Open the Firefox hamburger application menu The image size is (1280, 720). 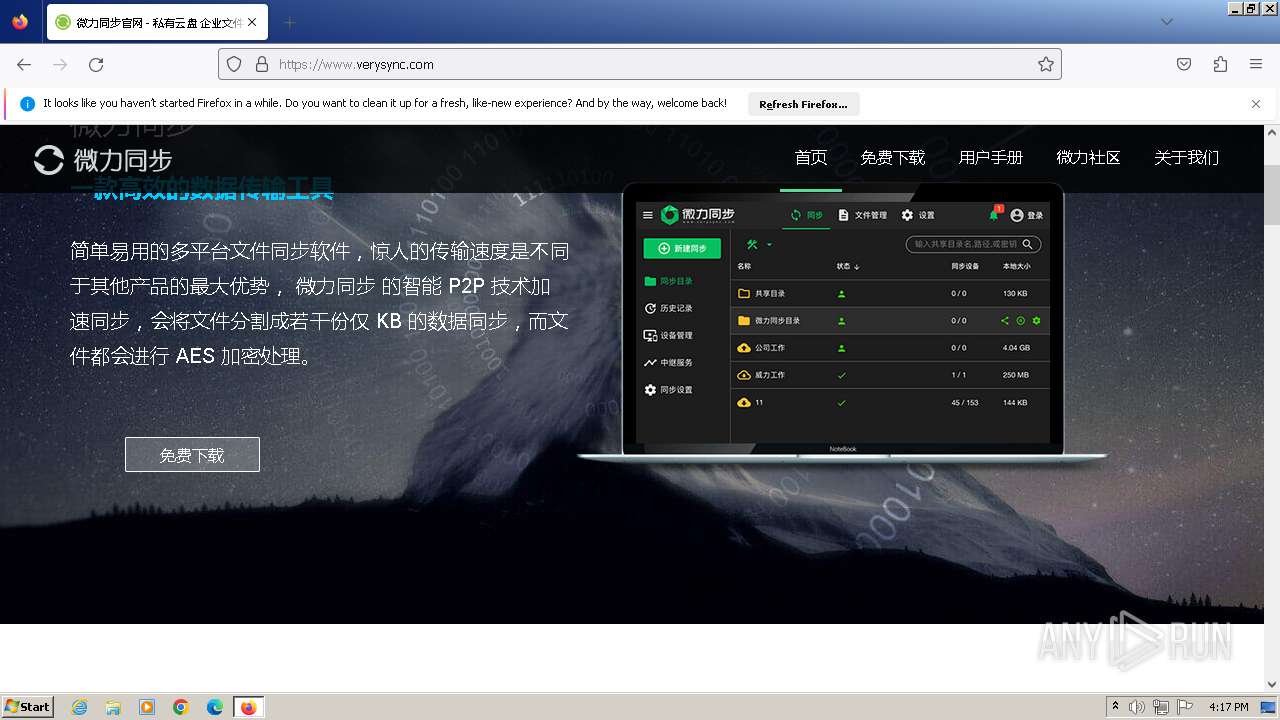pyautogui.click(x=1256, y=64)
